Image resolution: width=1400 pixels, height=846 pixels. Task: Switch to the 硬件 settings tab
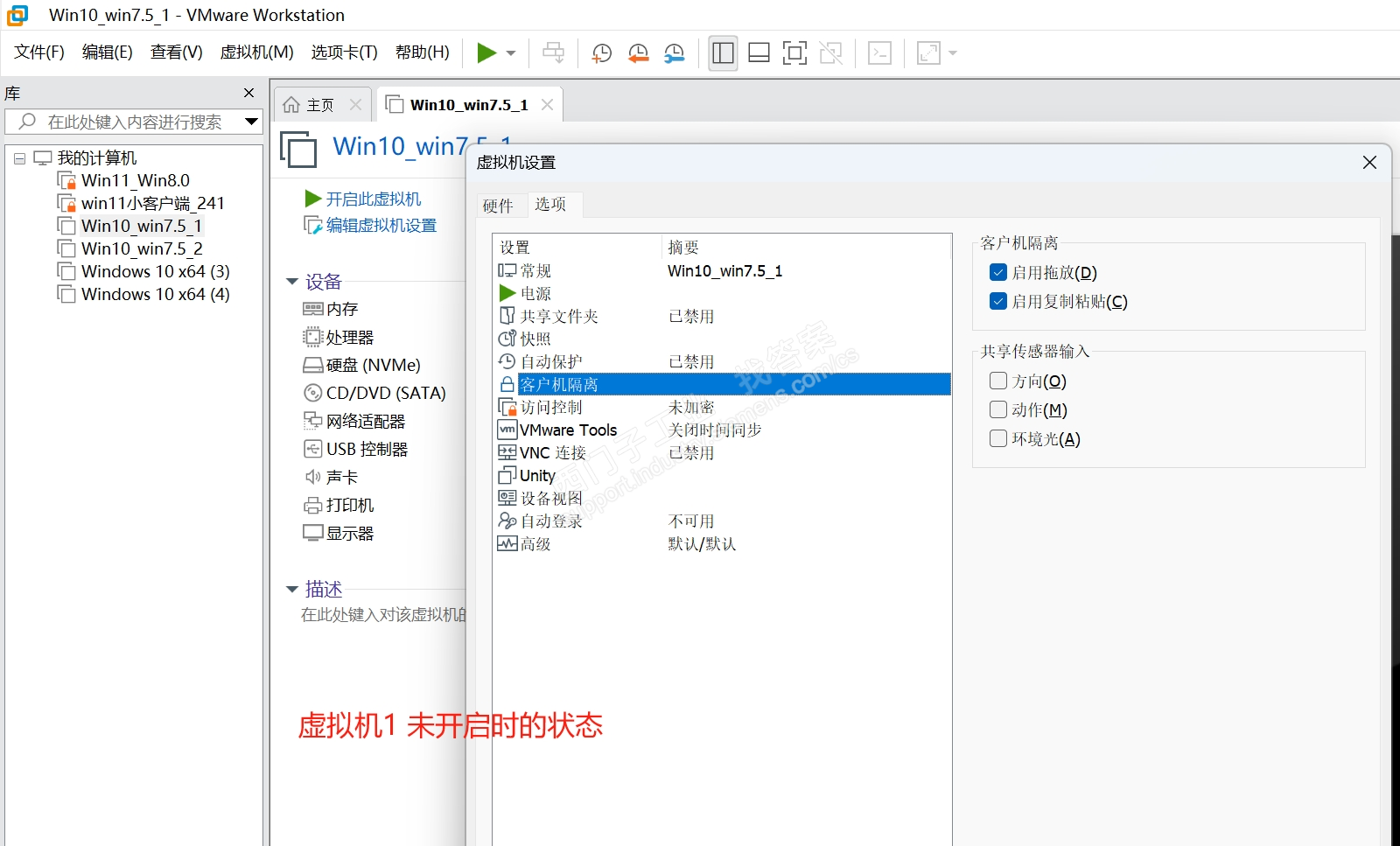coord(498,206)
